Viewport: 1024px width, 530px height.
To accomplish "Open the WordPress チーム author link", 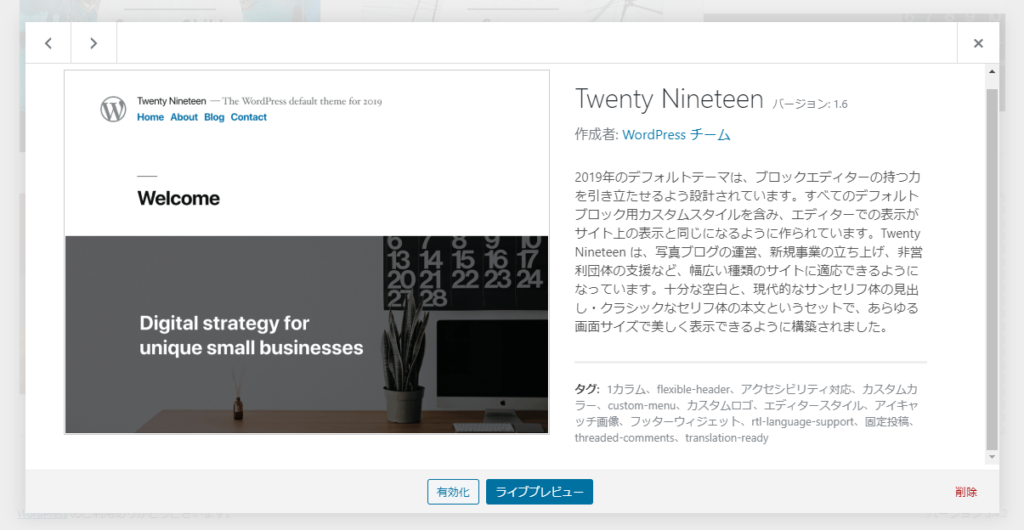I will tap(676, 134).
